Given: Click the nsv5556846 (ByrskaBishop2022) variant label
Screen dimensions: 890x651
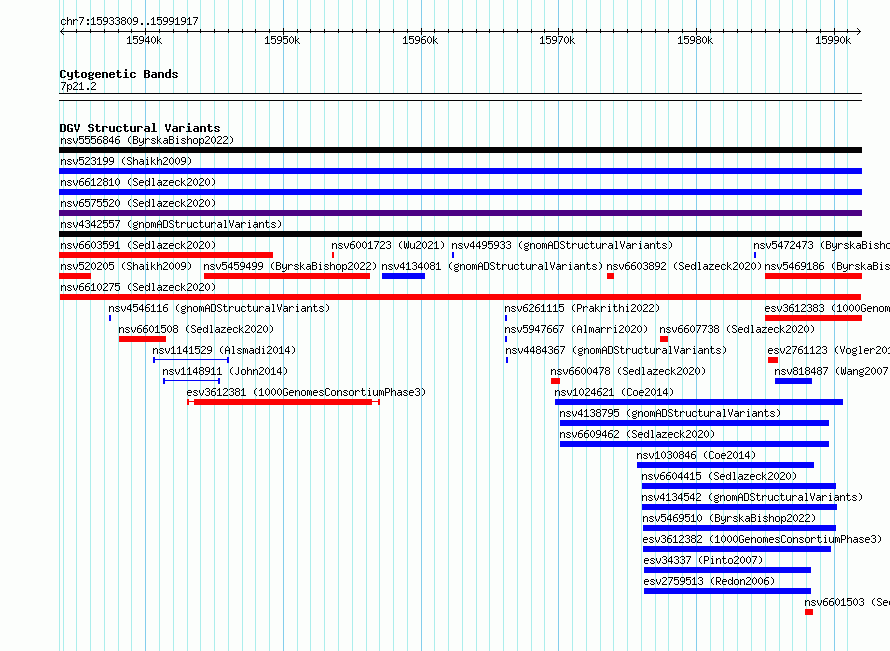Looking at the screenshot, I should pyautogui.click(x=147, y=140).
